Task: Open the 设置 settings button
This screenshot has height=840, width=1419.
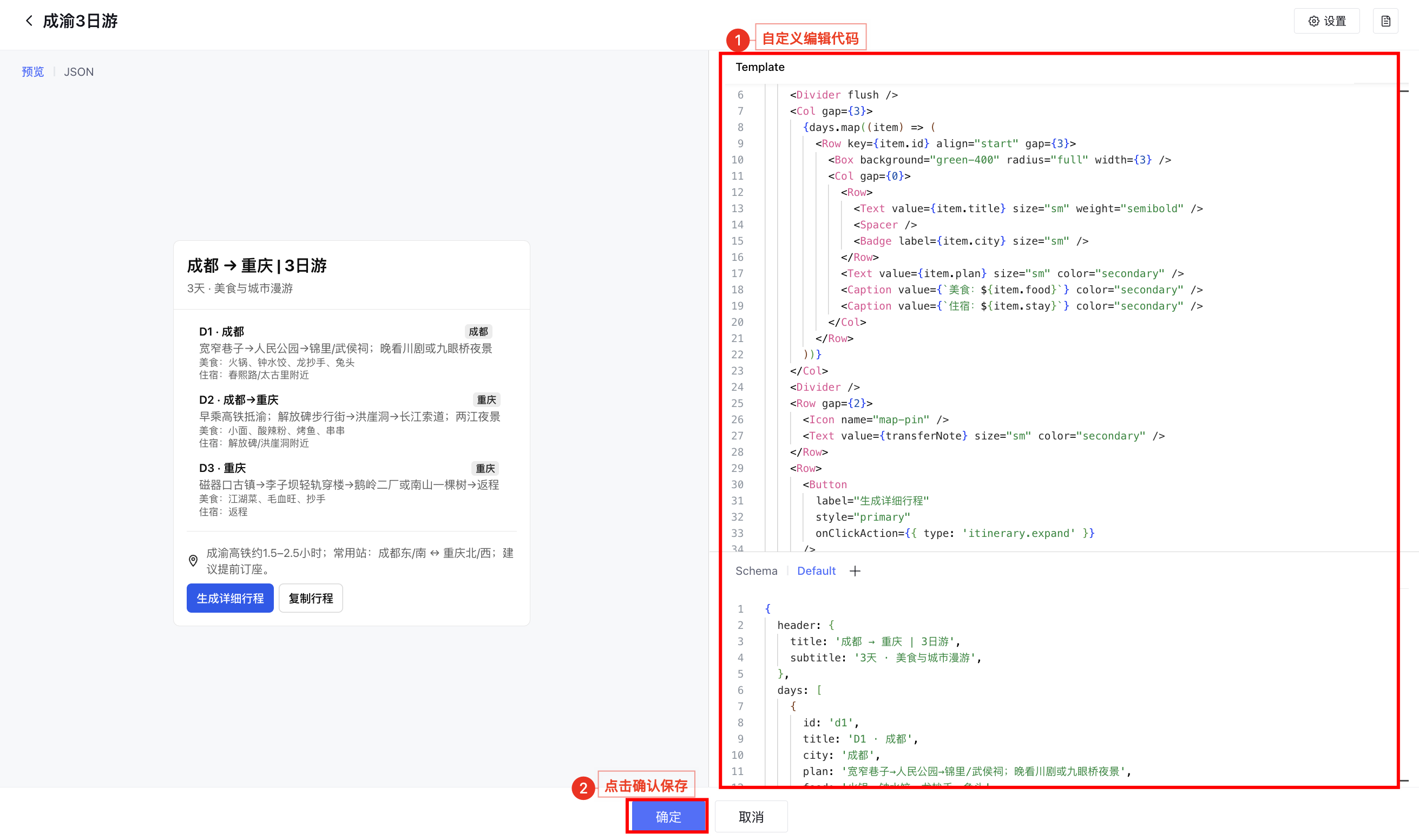Action: 1326,21
